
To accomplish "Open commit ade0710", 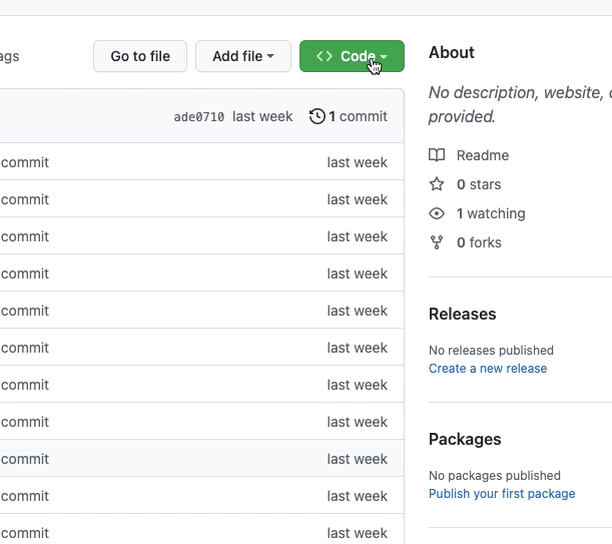I will point(199,117).
